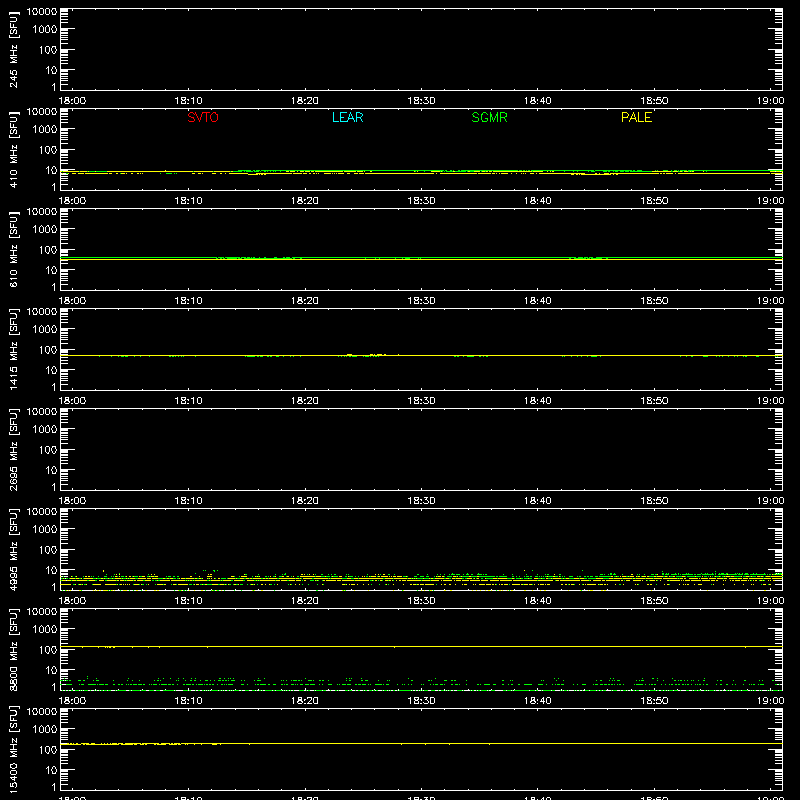Screen dimensions: 800x800
Task: Select the 1415 MHz [SFU] axis title
Action: click(14, 349)
